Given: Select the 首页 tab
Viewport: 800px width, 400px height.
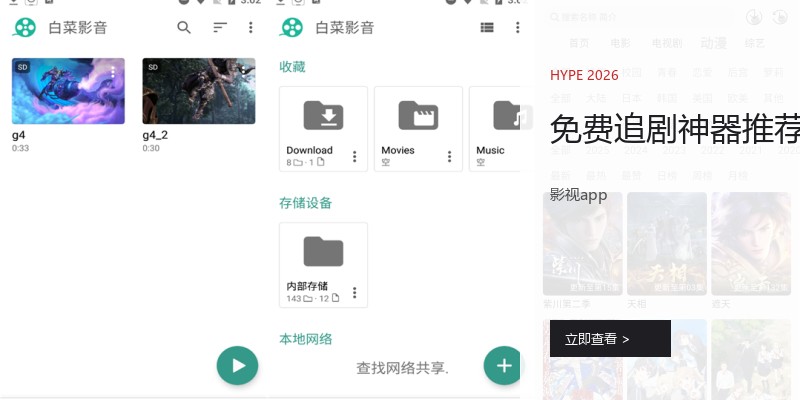Looking at the screenshot, I should (579, 43).
